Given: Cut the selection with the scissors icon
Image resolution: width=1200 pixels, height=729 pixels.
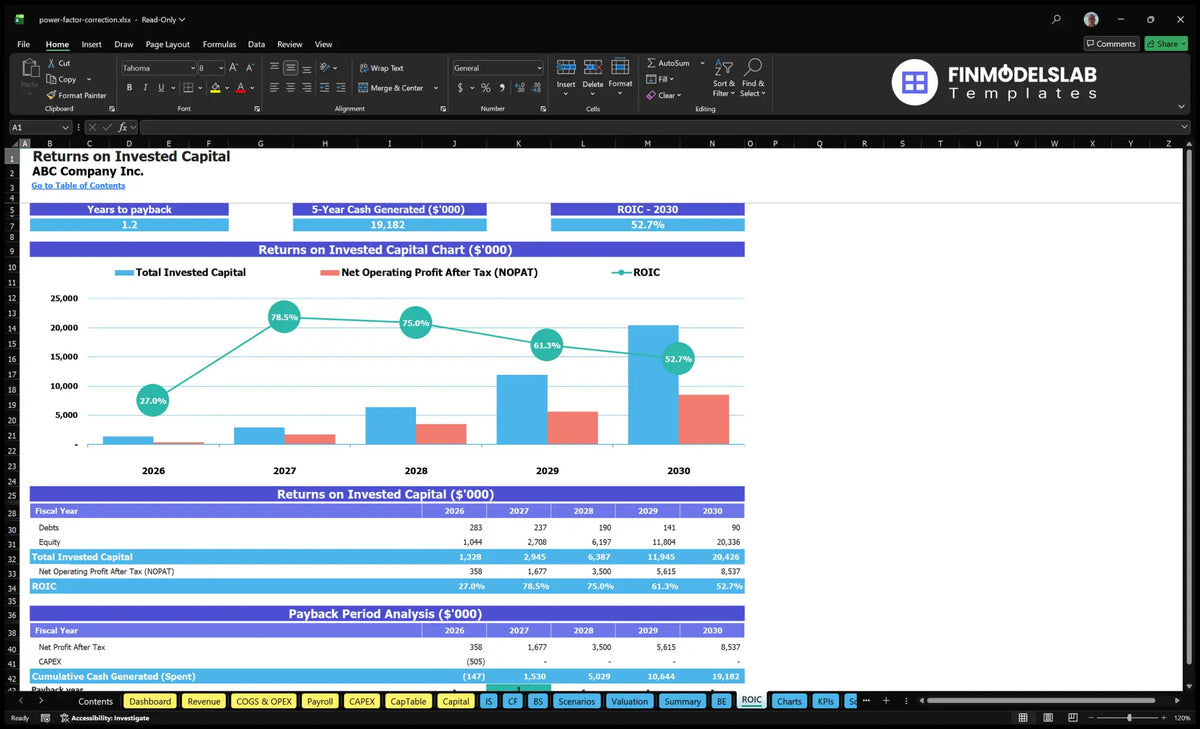Looking at the screenshot, I should coord(51,63).
